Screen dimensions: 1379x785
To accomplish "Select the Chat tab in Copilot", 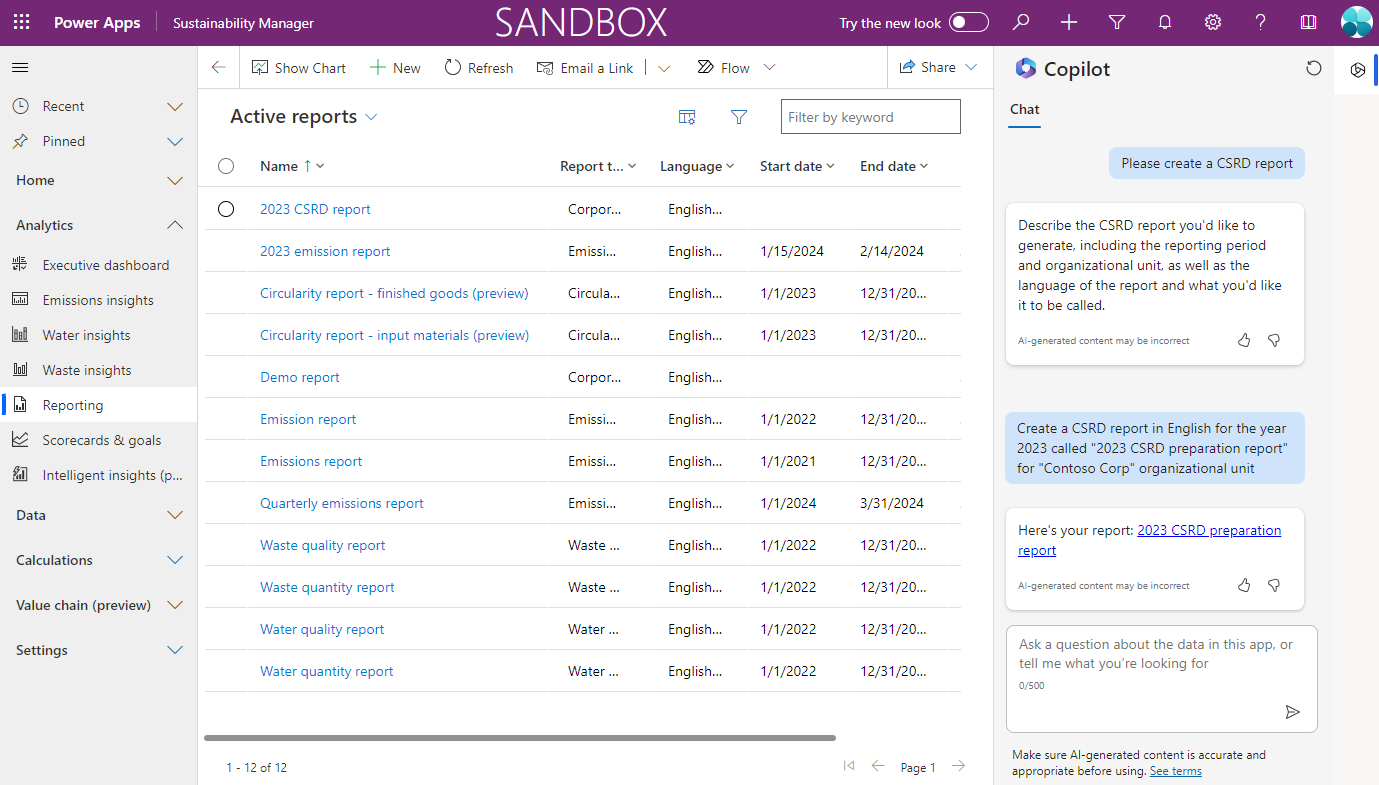I will [1024, 110].
